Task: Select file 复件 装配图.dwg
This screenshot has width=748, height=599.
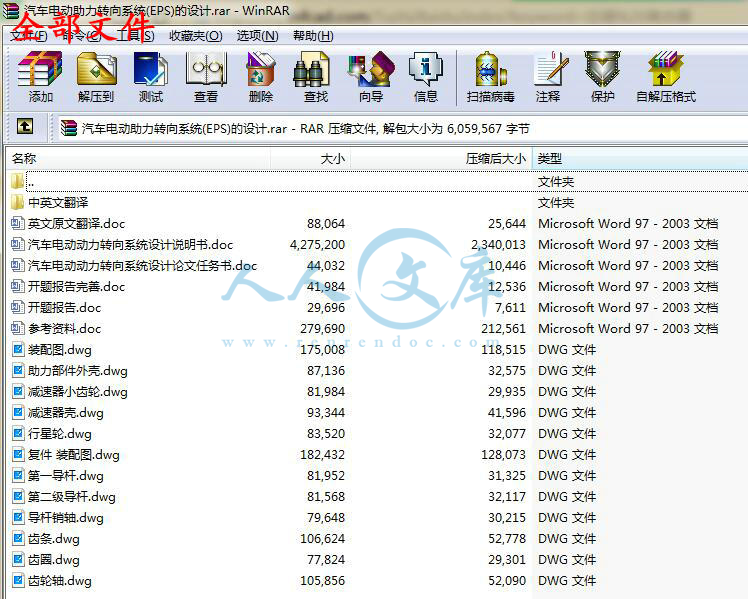Action: click(x=73, y=454)
